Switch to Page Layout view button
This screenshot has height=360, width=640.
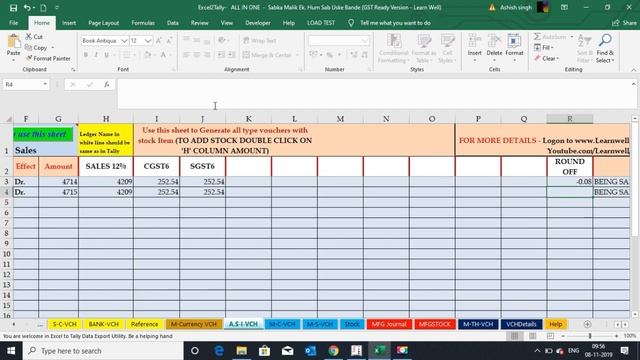pos(532,336)
